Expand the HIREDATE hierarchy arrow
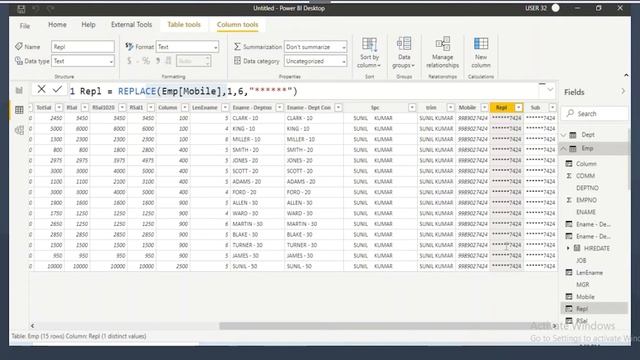This screenshot has width=640, height=360. point(568,248)
